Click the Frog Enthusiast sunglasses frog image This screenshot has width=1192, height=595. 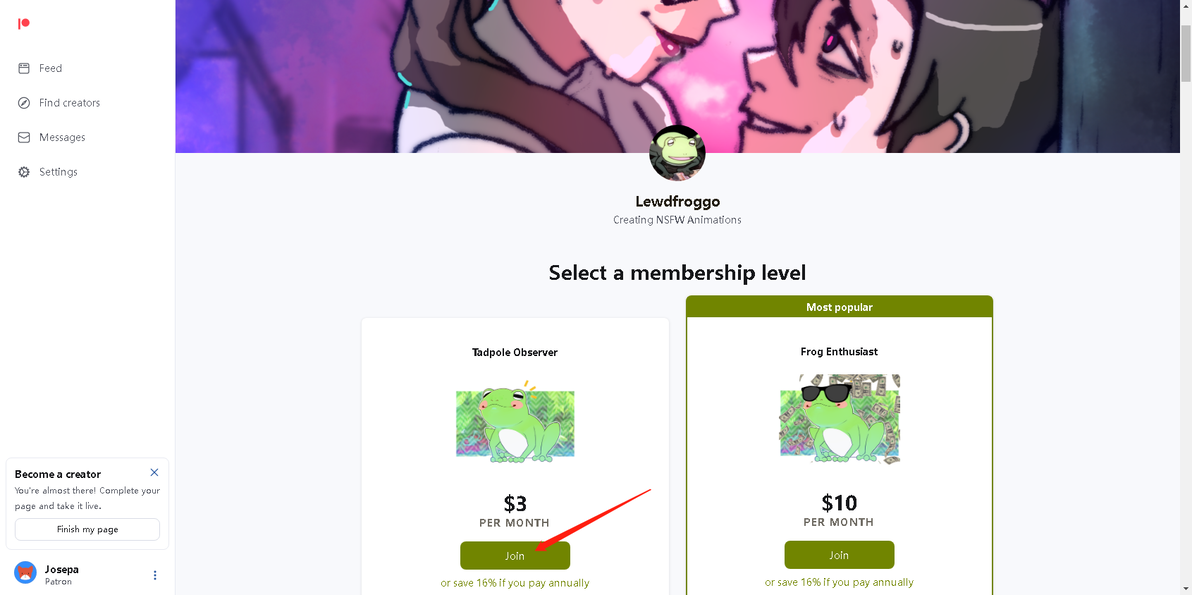pos(839,419)
